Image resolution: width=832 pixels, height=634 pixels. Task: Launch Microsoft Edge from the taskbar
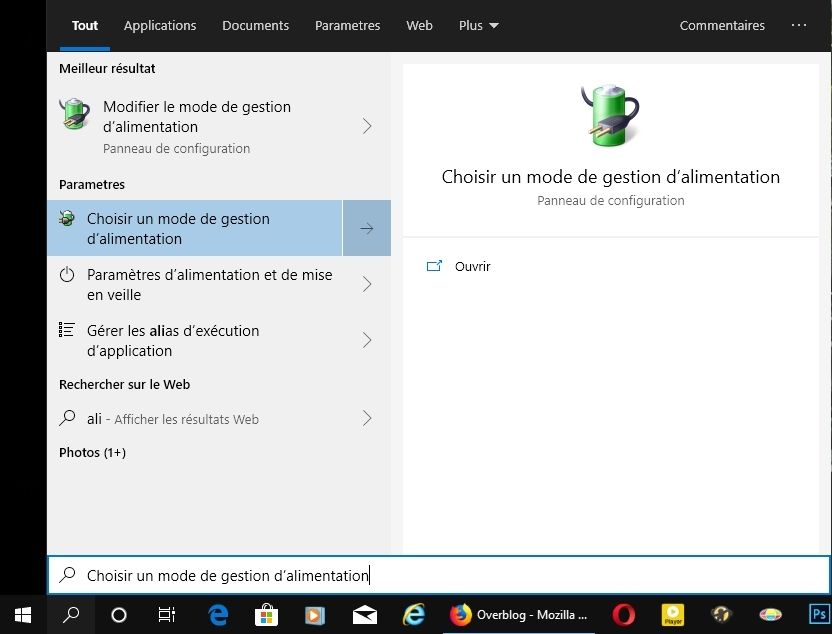point(218,615)
